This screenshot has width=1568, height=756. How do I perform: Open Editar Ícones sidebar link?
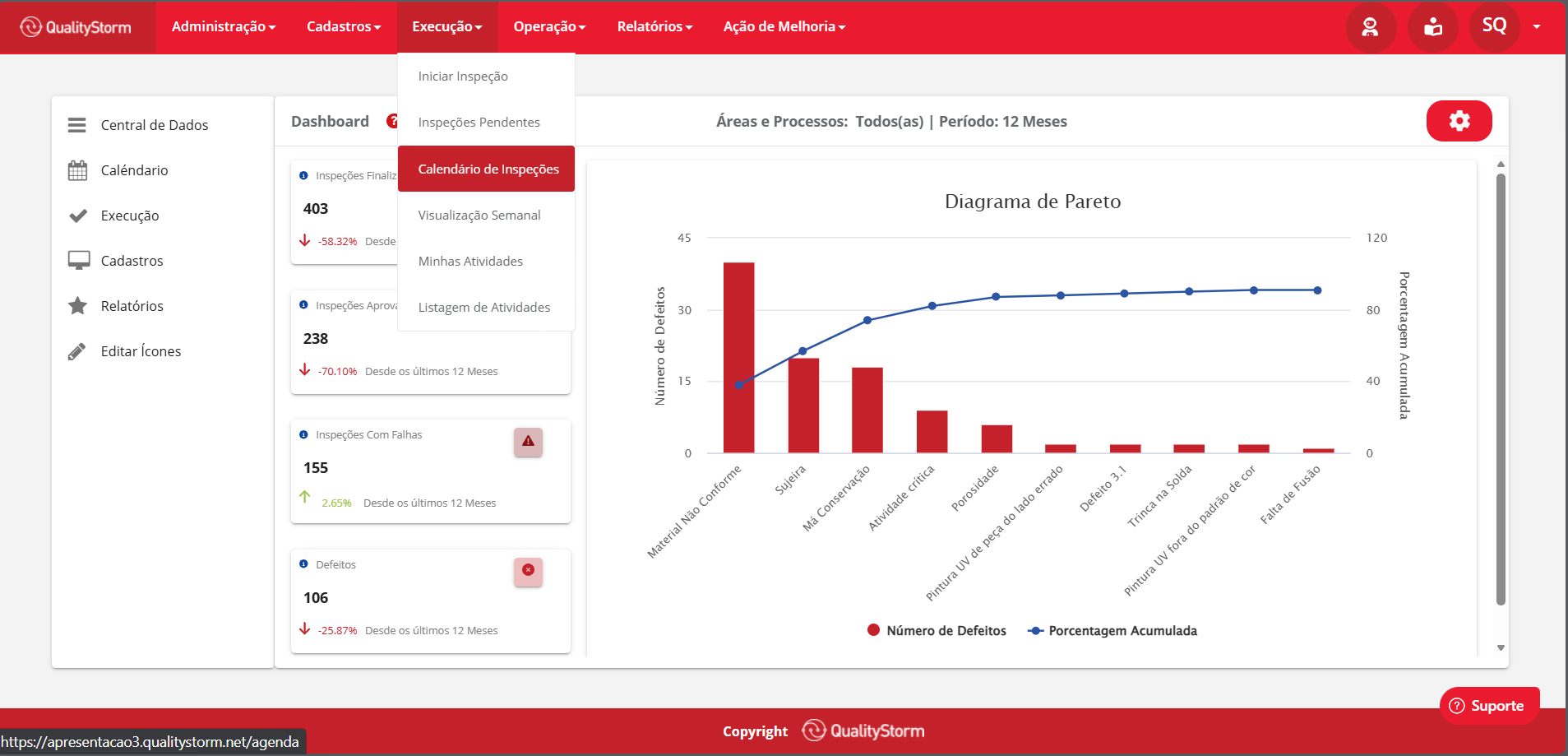(141, 351)
